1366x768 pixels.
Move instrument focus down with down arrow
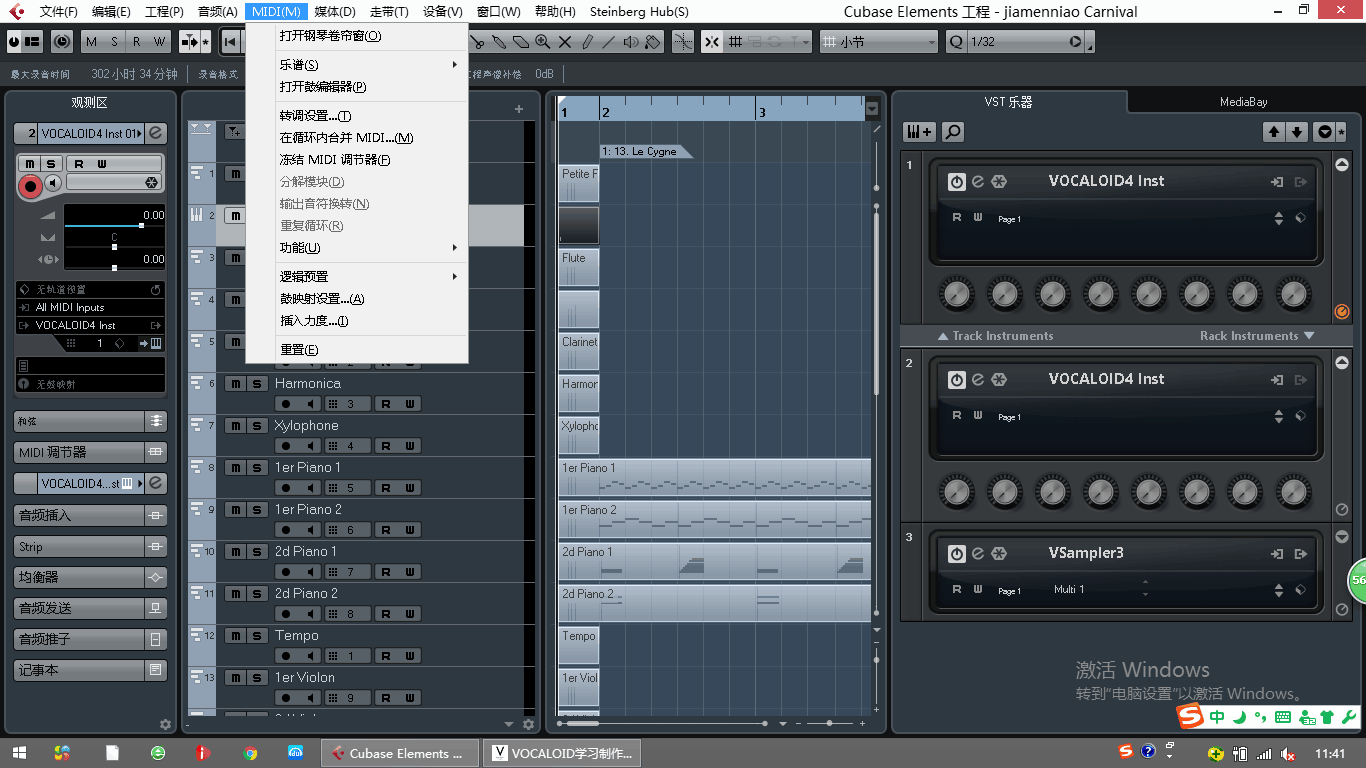pyautogui.click(x=1297, y=132)
